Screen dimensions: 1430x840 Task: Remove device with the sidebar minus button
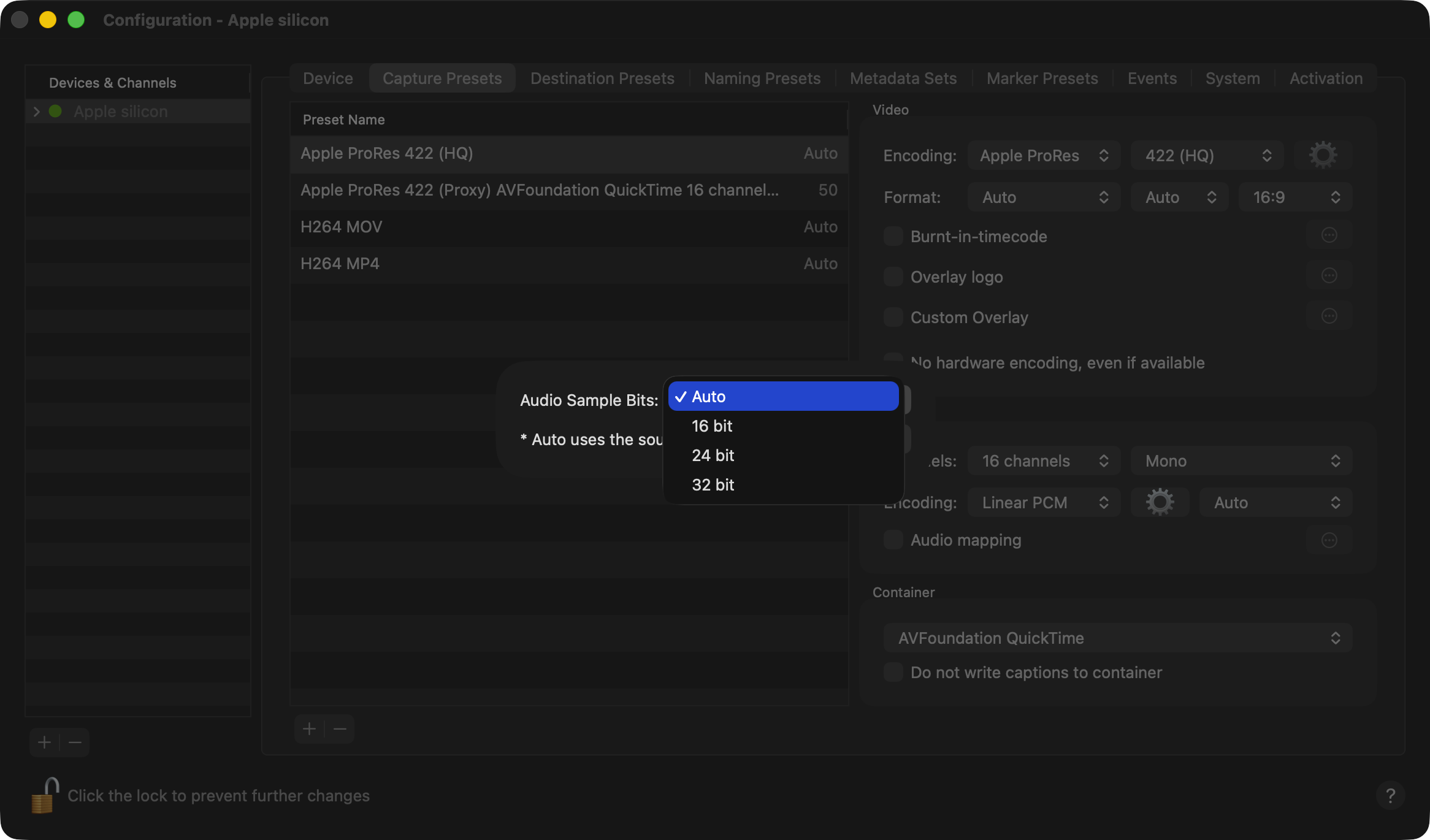[x=75, y=743]
